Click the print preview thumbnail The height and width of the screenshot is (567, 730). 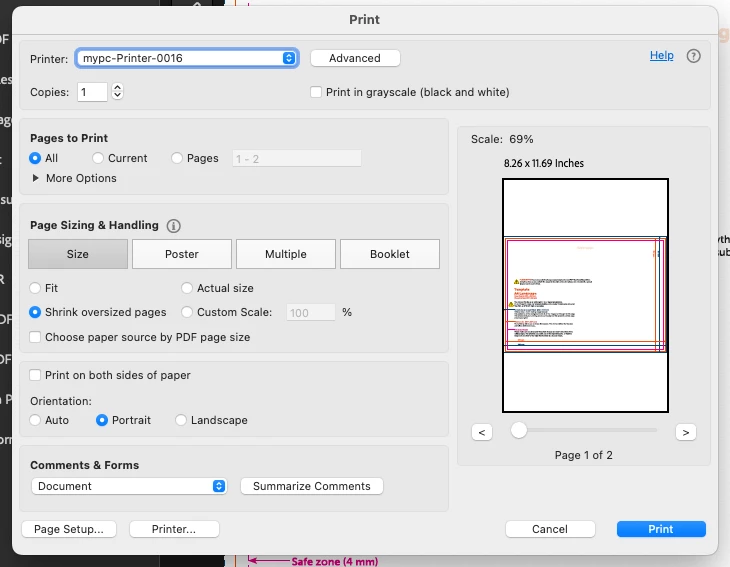click(585, 295)
